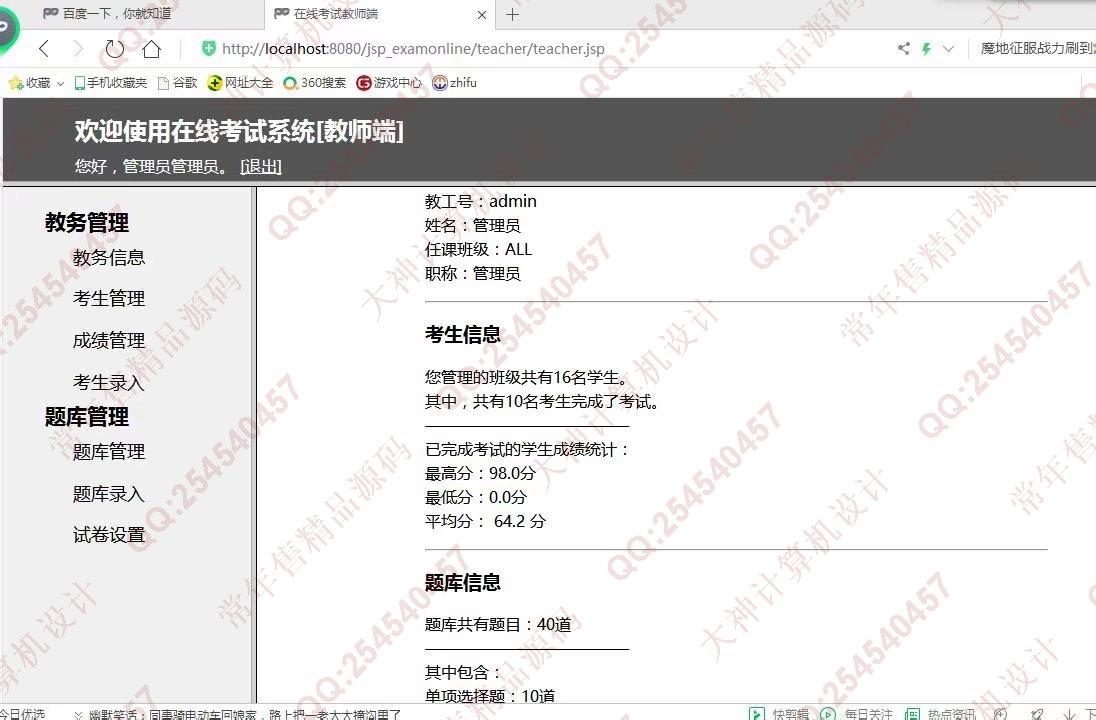
Task: Click the 平均分： 64.2 分 line
Action: [485, 521]
